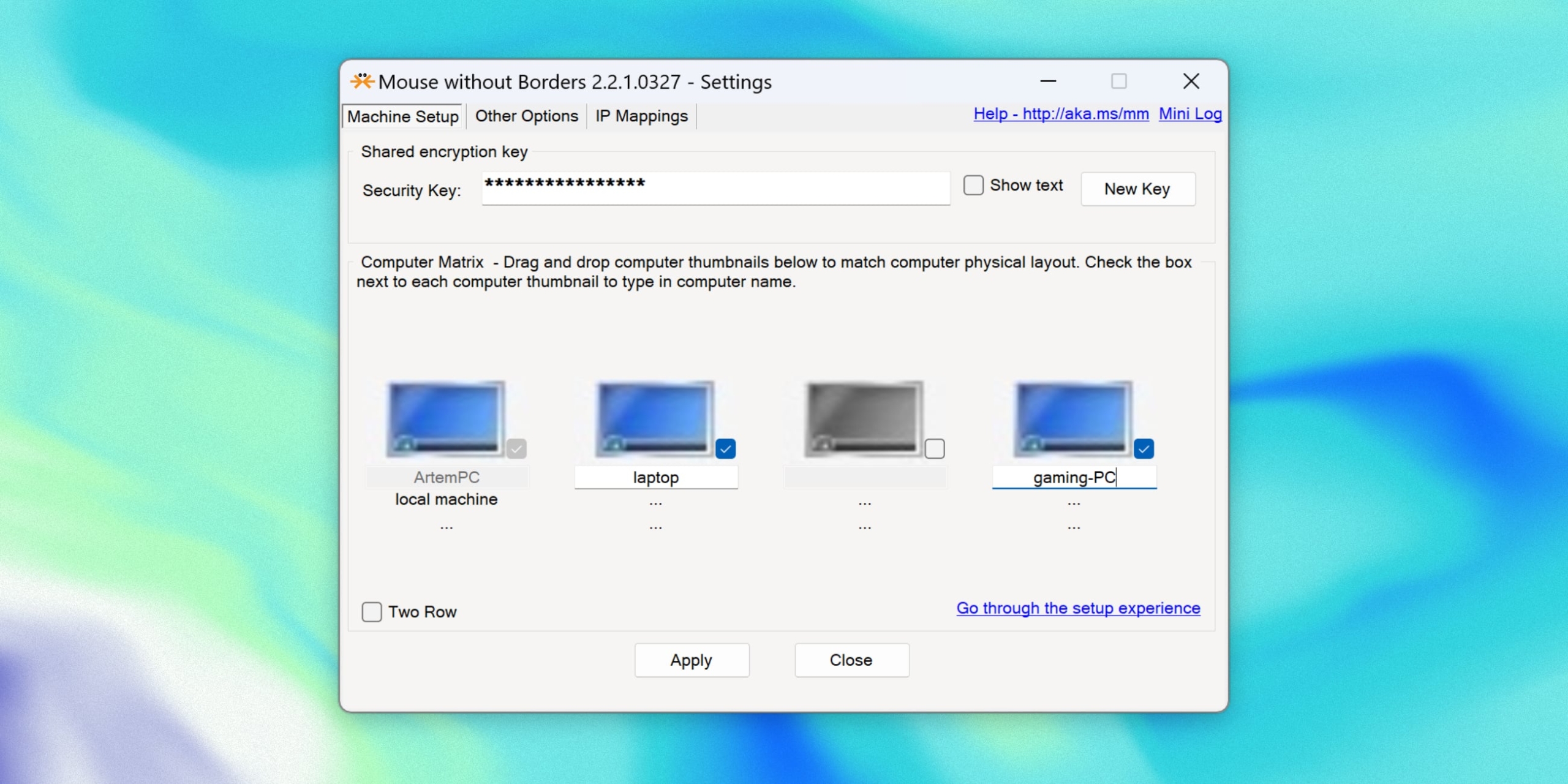
Task: Click the empty third computer name field
Action: click(x=865, y=477)
